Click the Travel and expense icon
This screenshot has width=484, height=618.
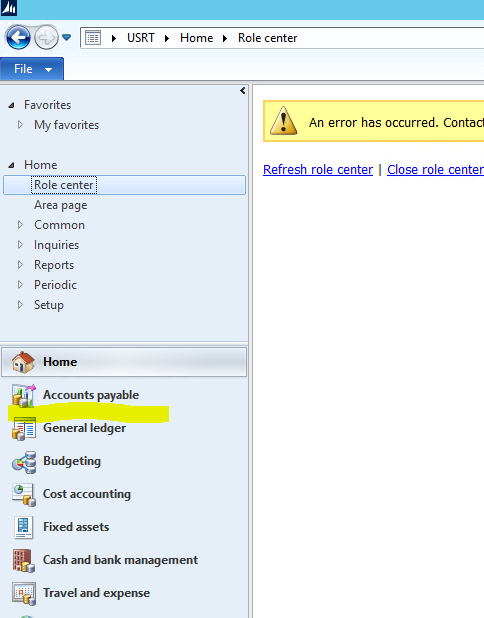point(24,594)
